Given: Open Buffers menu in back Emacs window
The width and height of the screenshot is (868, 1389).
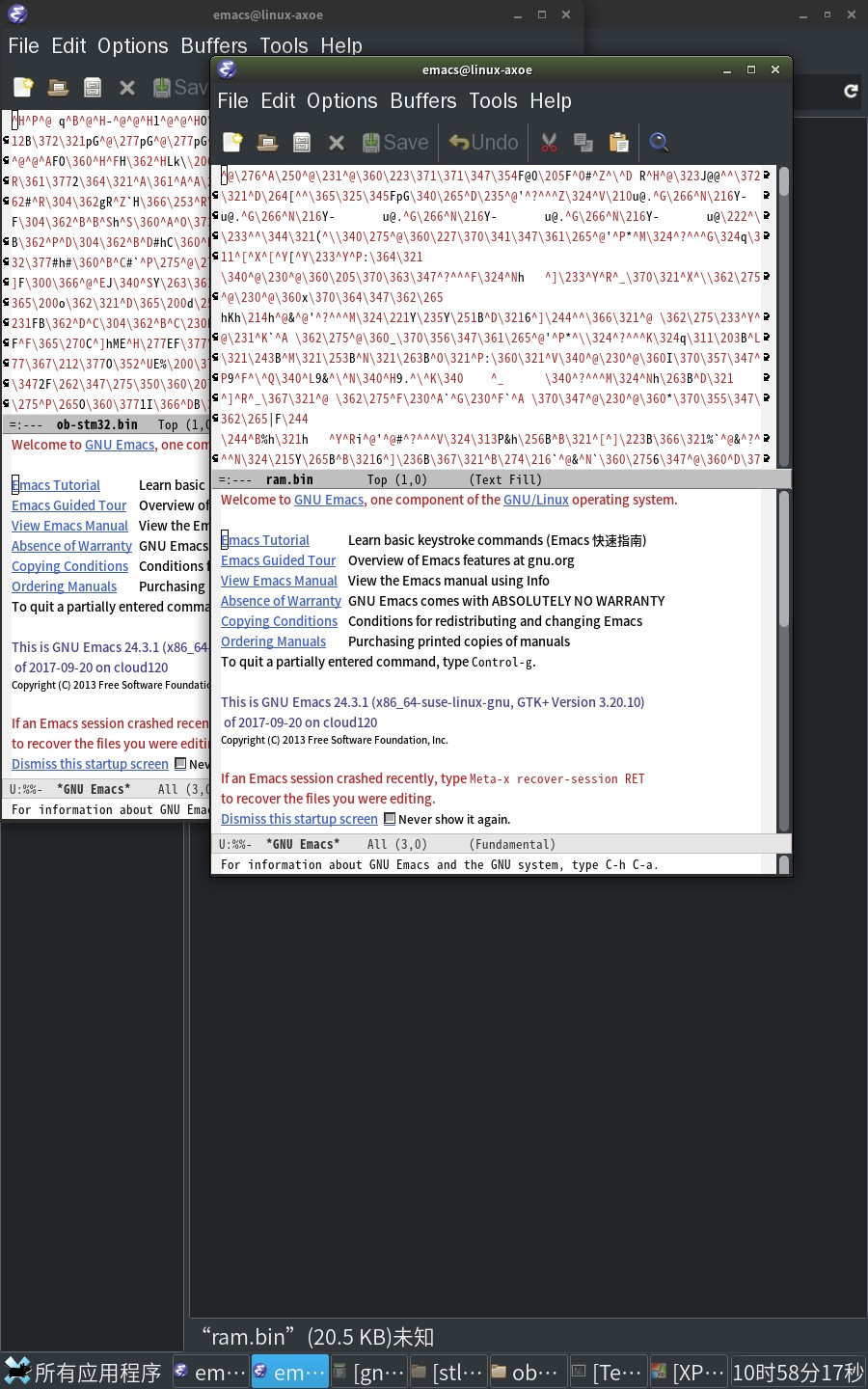Looking at the screenshot, I should 214,46.
